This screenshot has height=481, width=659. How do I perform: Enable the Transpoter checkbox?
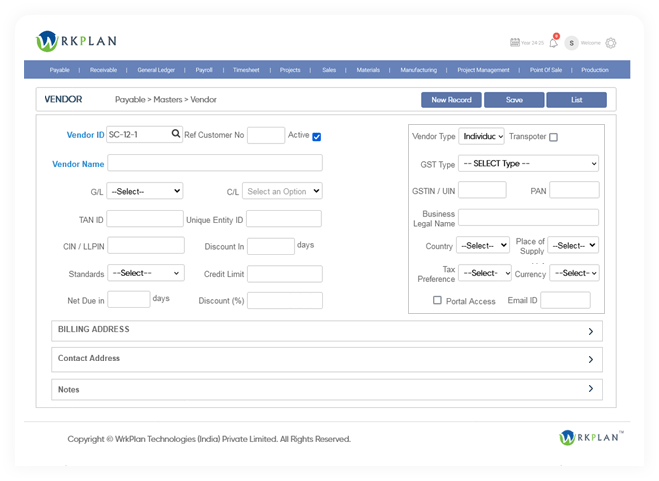coord(554,137)
